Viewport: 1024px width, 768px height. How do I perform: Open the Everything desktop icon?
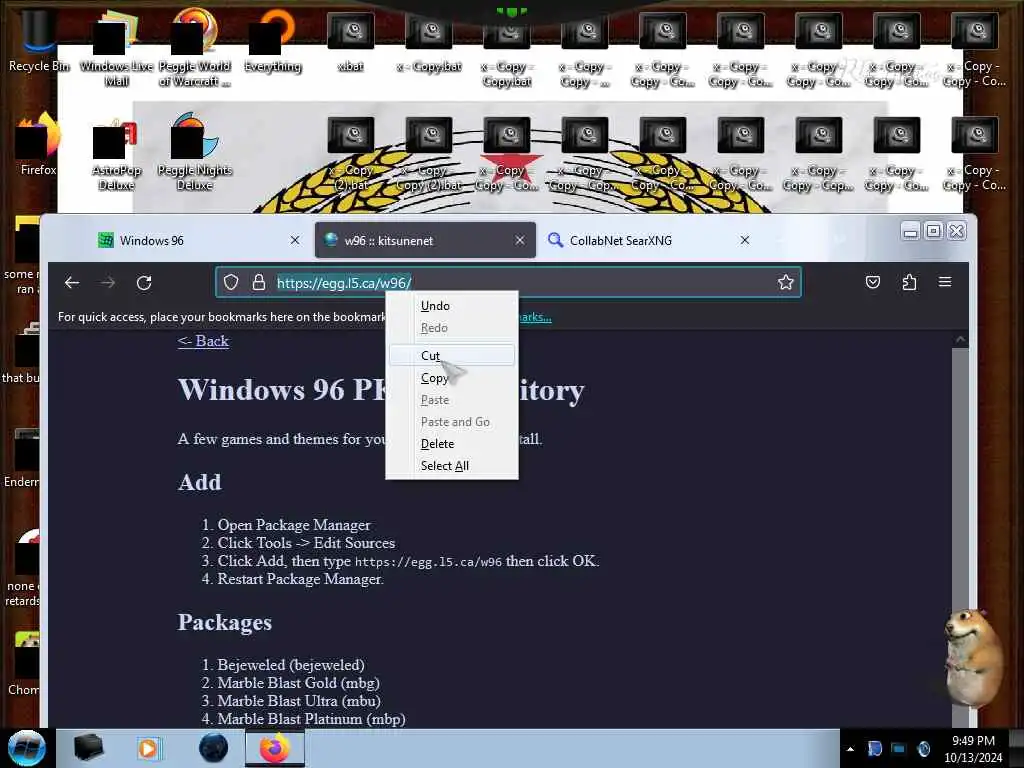[272, 40]
